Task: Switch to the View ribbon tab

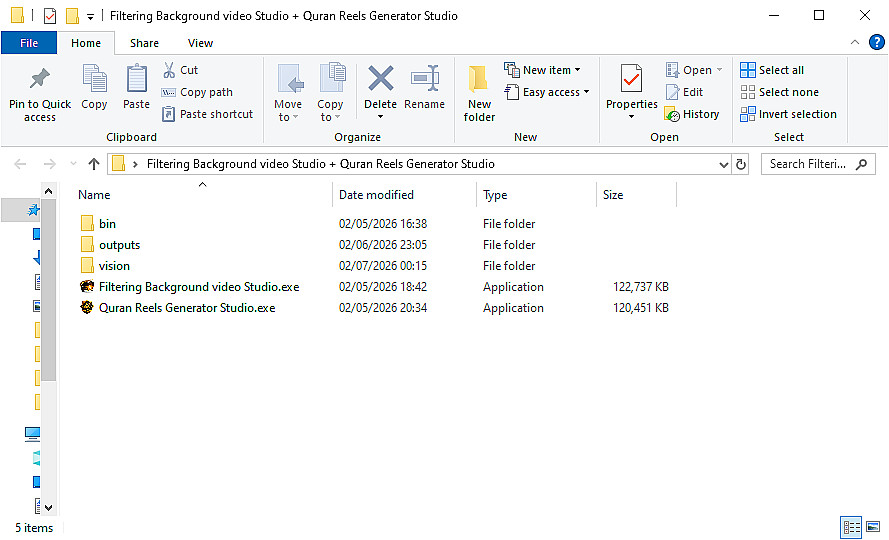Action: tap(200, 43)
